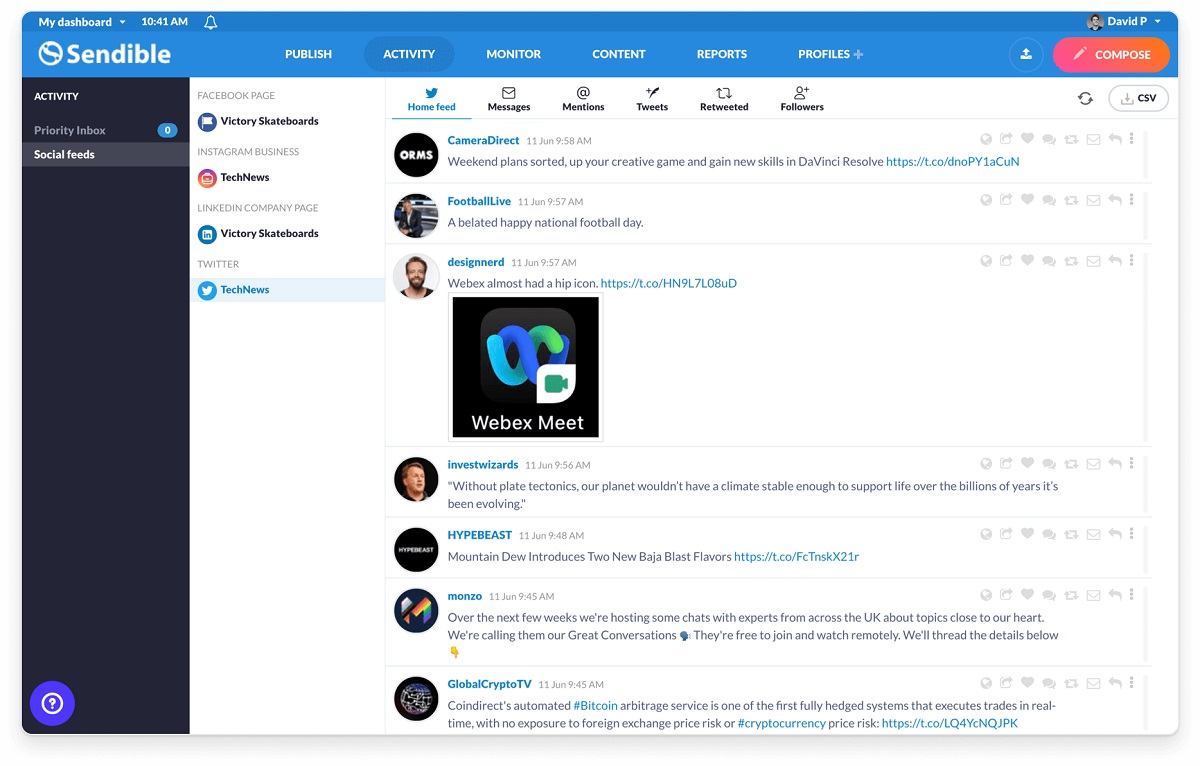Email the FootballLive tweet via envelope icon
The width and height of the screenshot is (1200, 766).
(x=1093, y=201)
